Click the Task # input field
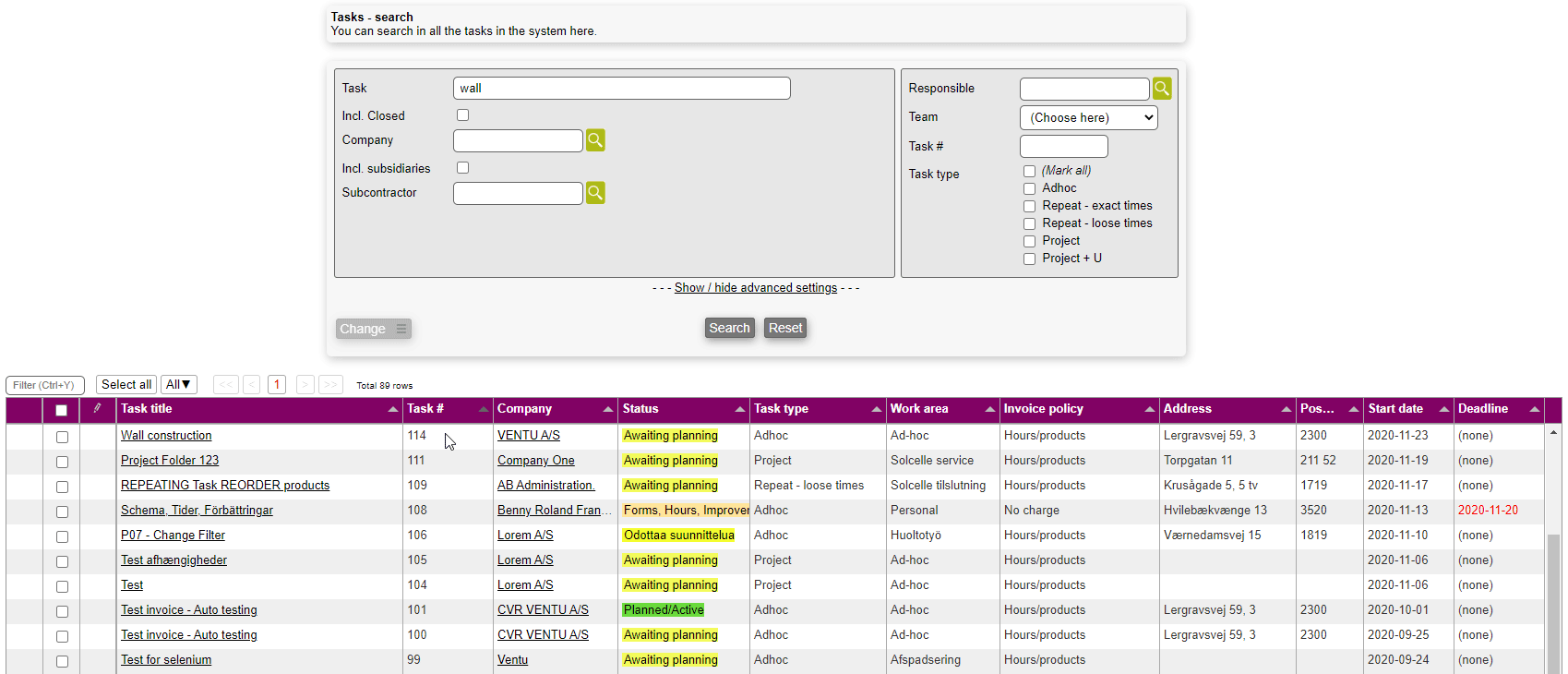The width and height of the screenshot is (1568, 674). pyautogui.click(x=1063, y=147)
